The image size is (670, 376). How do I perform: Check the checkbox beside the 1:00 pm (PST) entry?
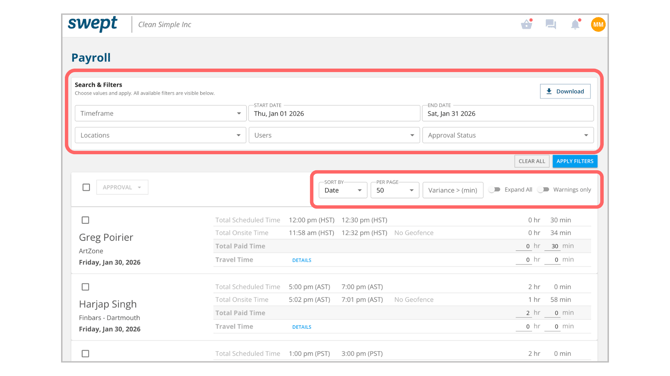85,353
